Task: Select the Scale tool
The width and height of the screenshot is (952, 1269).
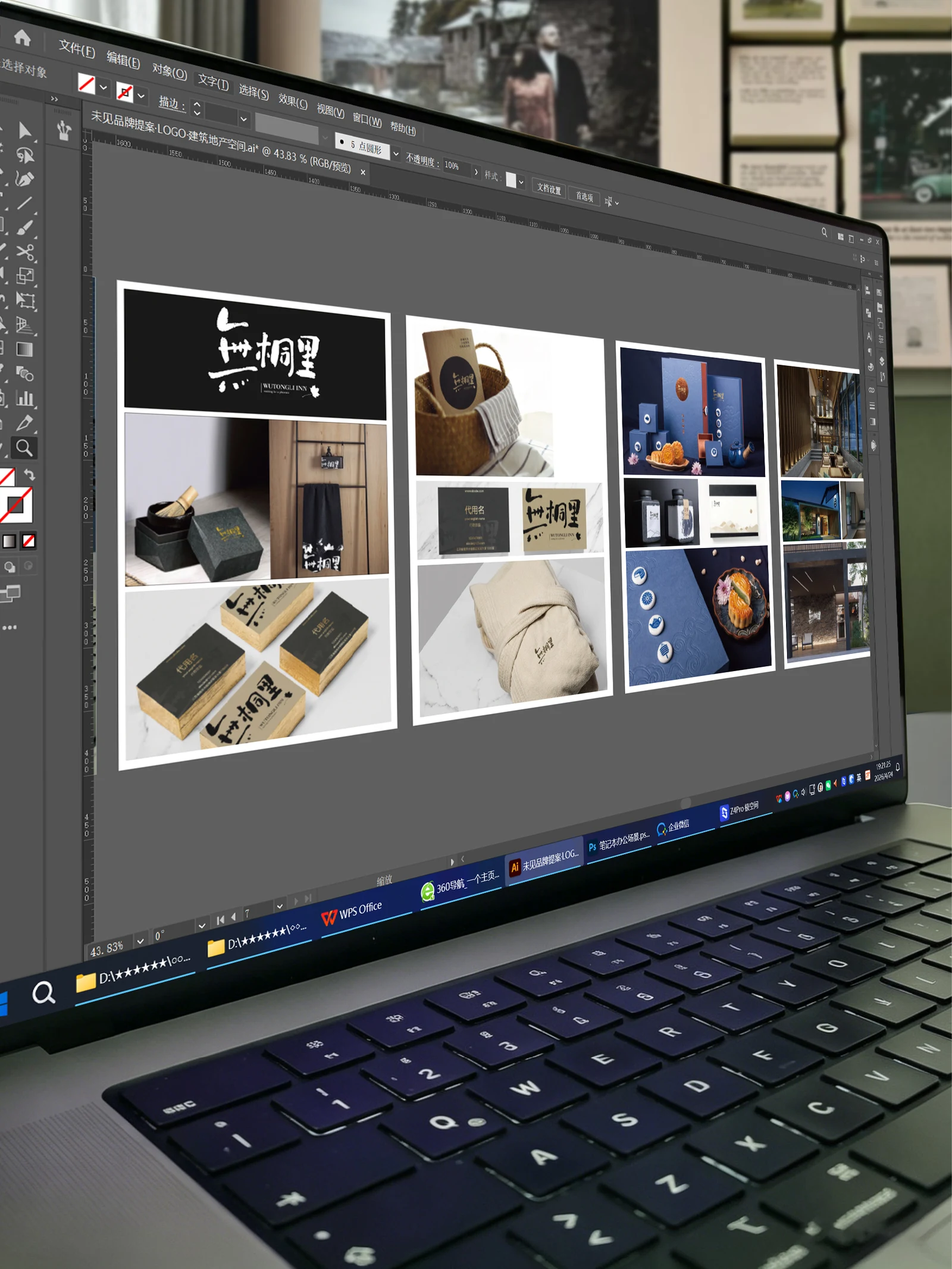Action: pos(25,275)
